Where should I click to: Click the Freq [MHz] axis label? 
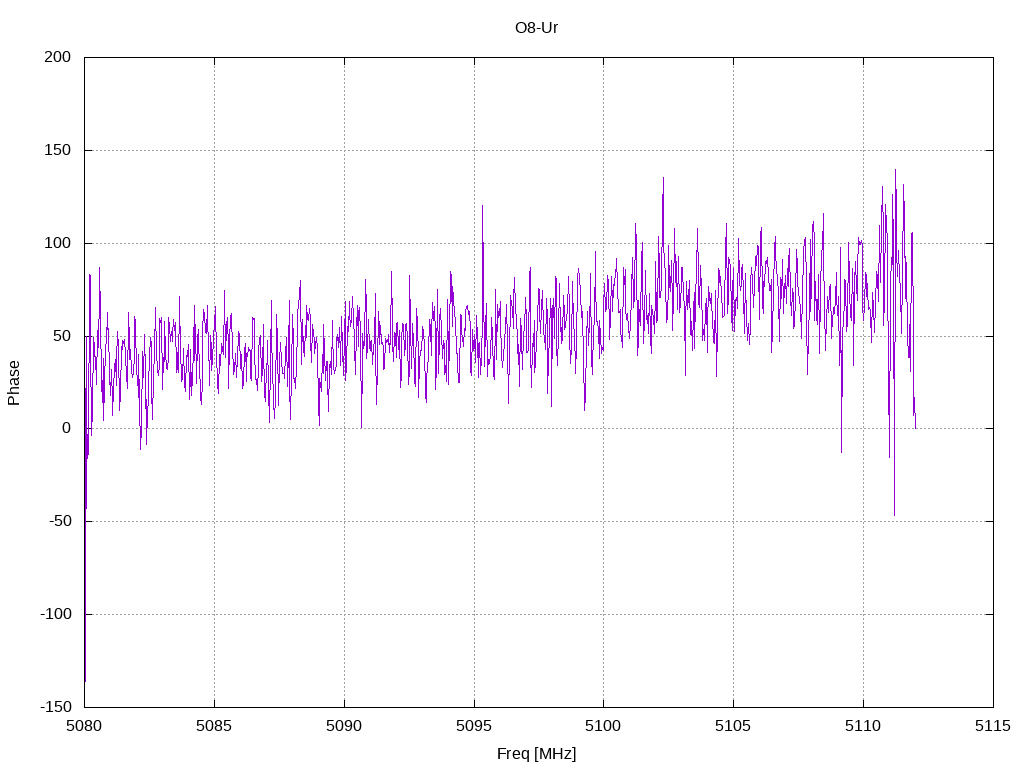click(536, 754)
